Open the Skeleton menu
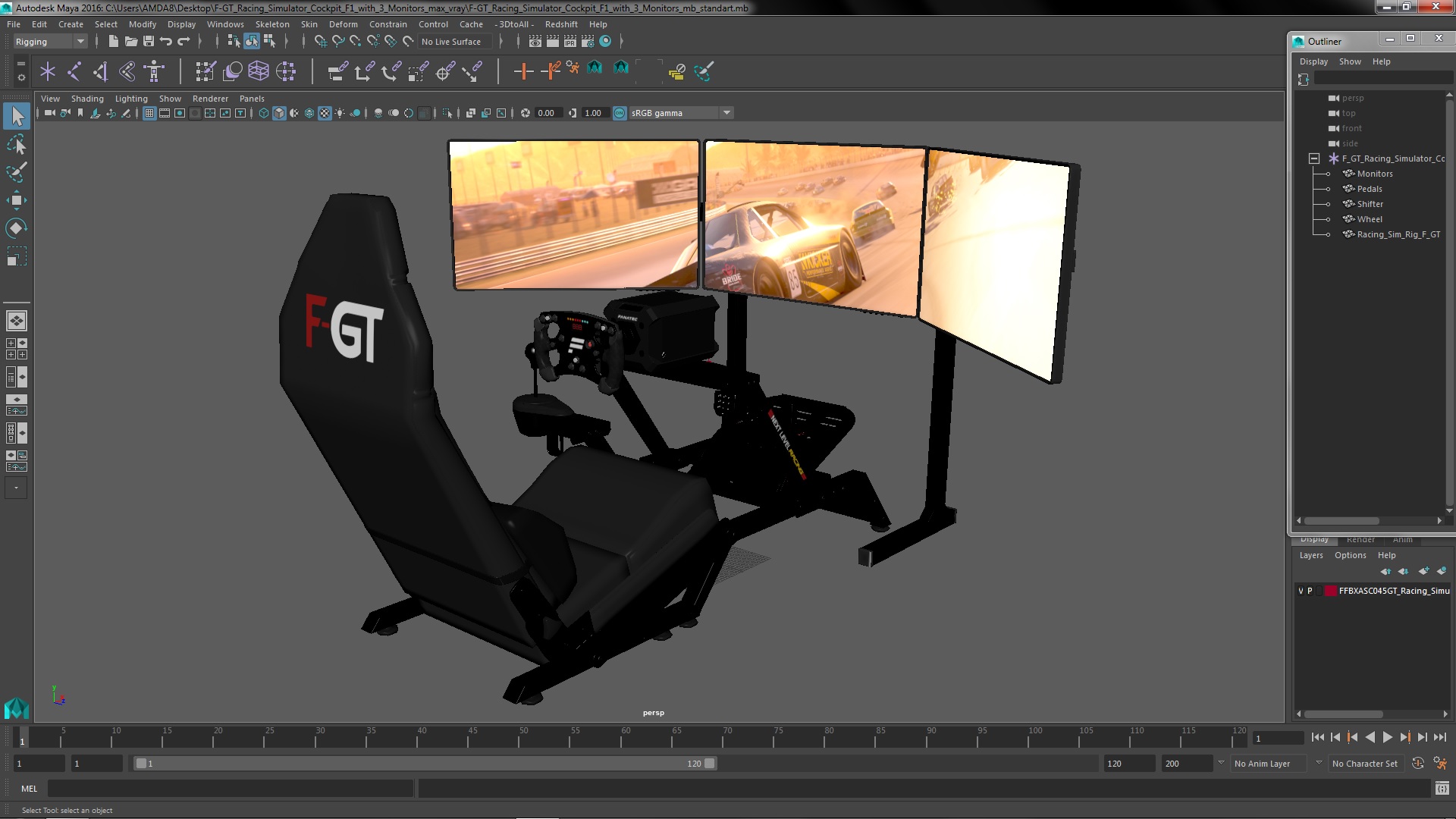Image resolution: width=1456 pixels, height=819 pixels. point(272,24)
